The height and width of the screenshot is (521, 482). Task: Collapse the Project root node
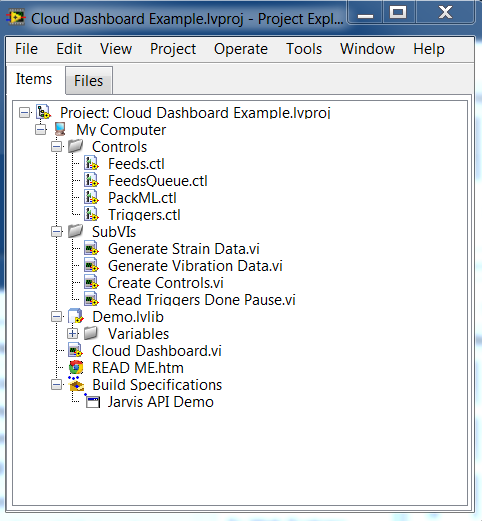click(24, 113)
